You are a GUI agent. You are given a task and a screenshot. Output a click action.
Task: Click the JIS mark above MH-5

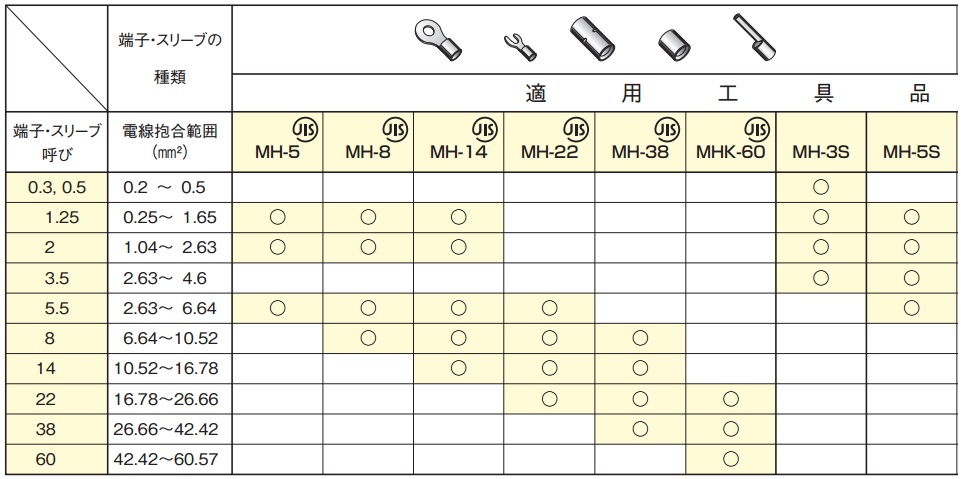coord(303,129)
